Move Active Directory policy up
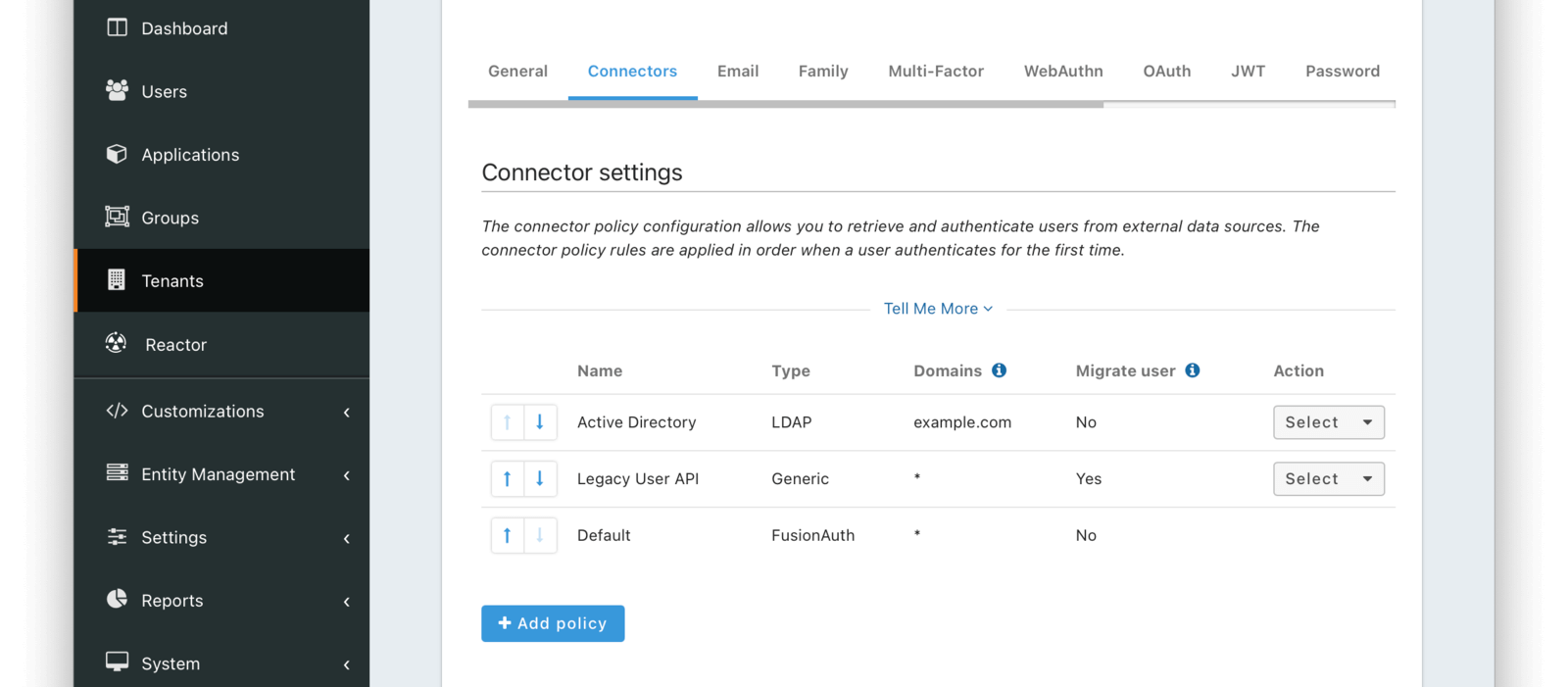1568x687 pixels. (x=508, y=422)
